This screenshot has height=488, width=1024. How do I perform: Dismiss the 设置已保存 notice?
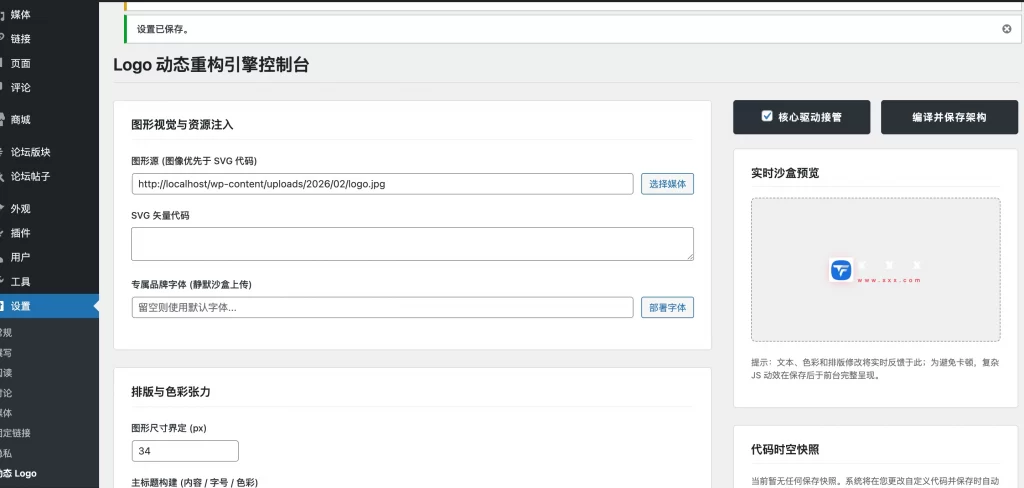1006,29
